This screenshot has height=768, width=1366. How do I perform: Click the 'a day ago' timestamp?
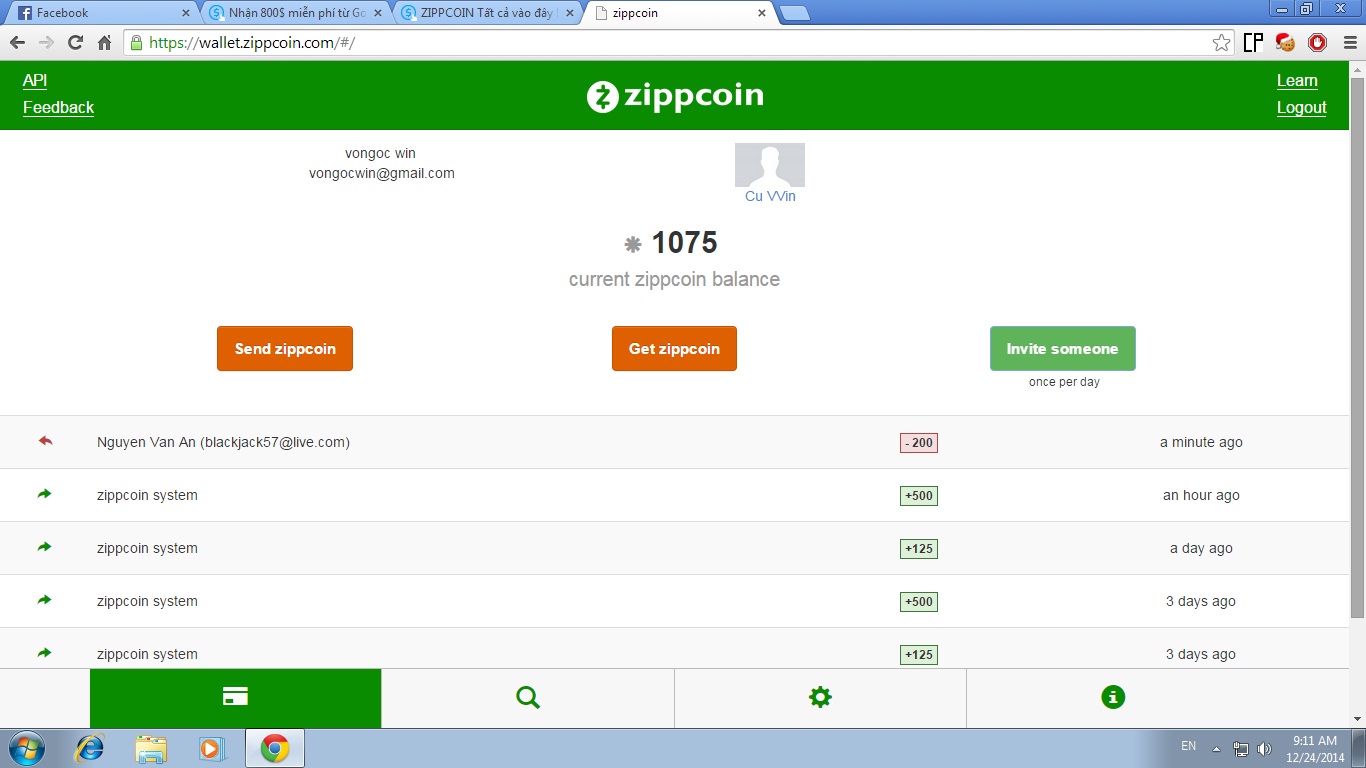click(1201, 548)
